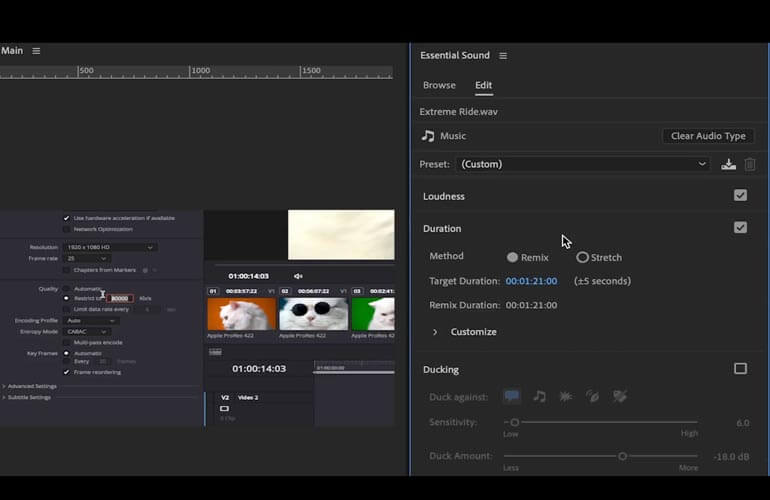Viewport: 770px width, 500px height.
Task: Click the Restrict to bitrate input field
Action: tap(119, 298)
